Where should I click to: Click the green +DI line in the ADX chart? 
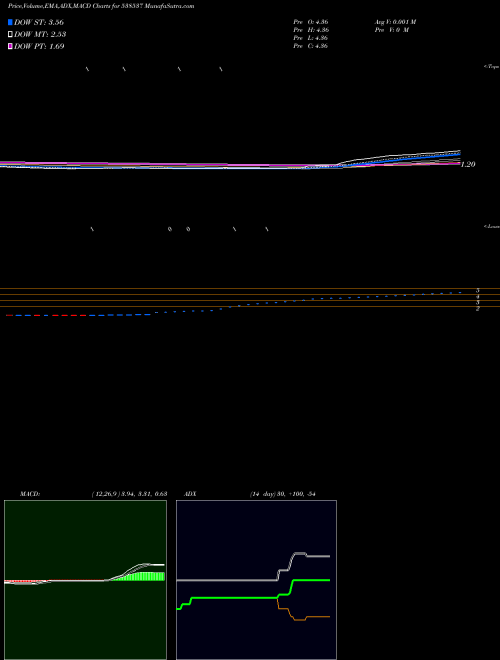(236, 598)
